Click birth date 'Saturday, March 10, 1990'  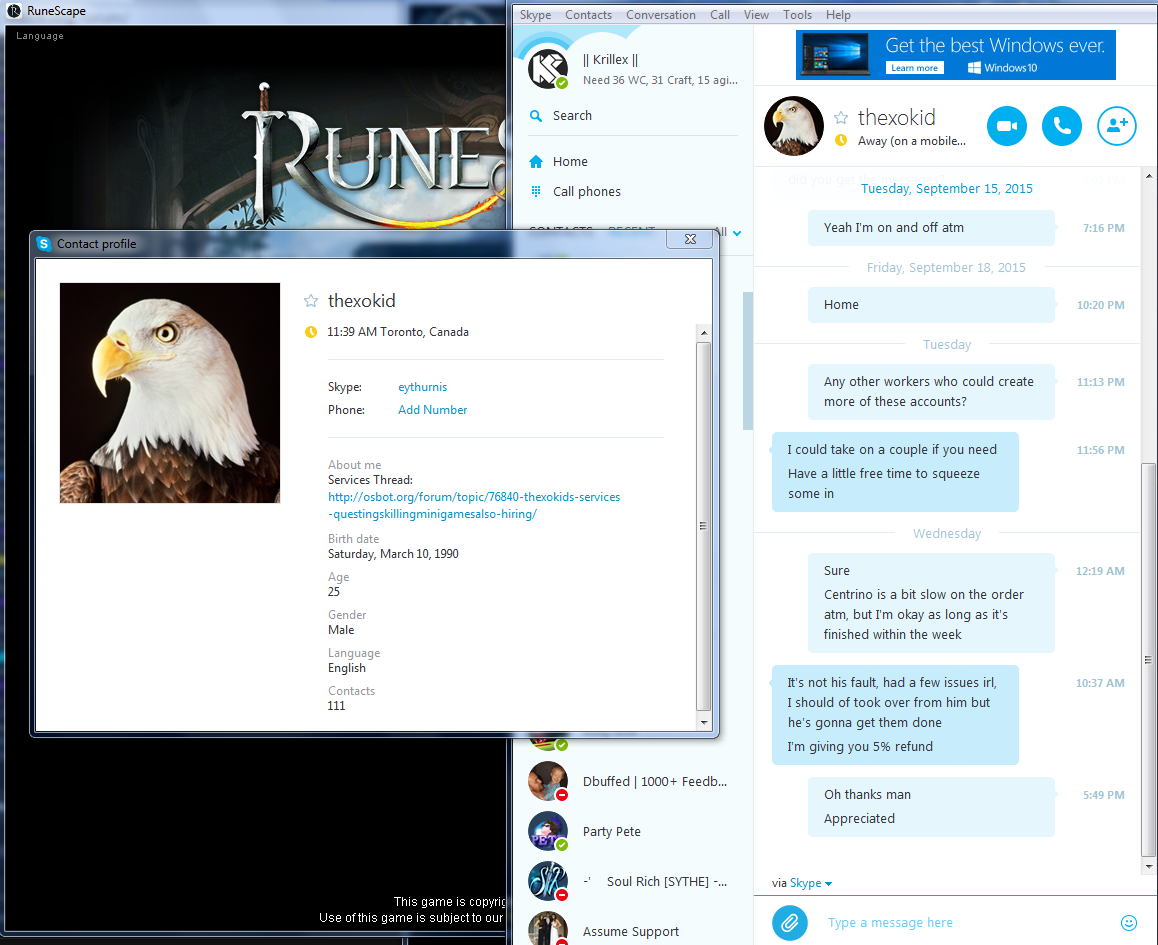tap(393, 554)
